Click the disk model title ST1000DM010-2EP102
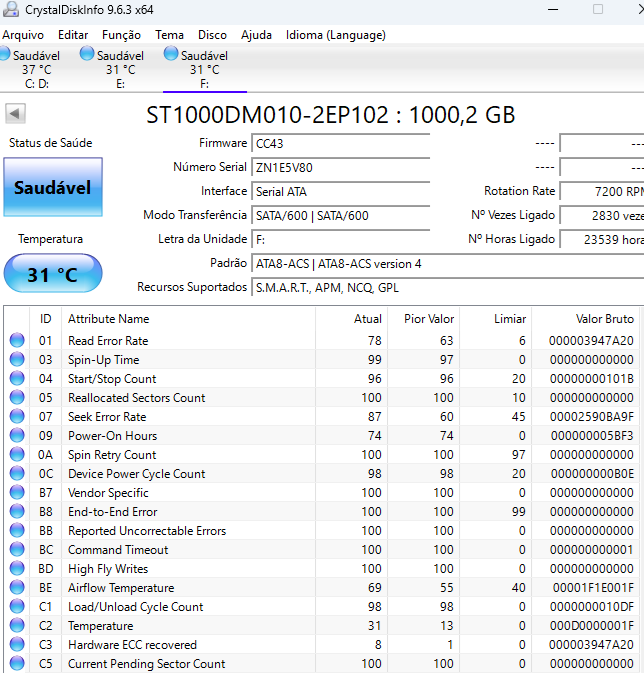 pos(267,115)
